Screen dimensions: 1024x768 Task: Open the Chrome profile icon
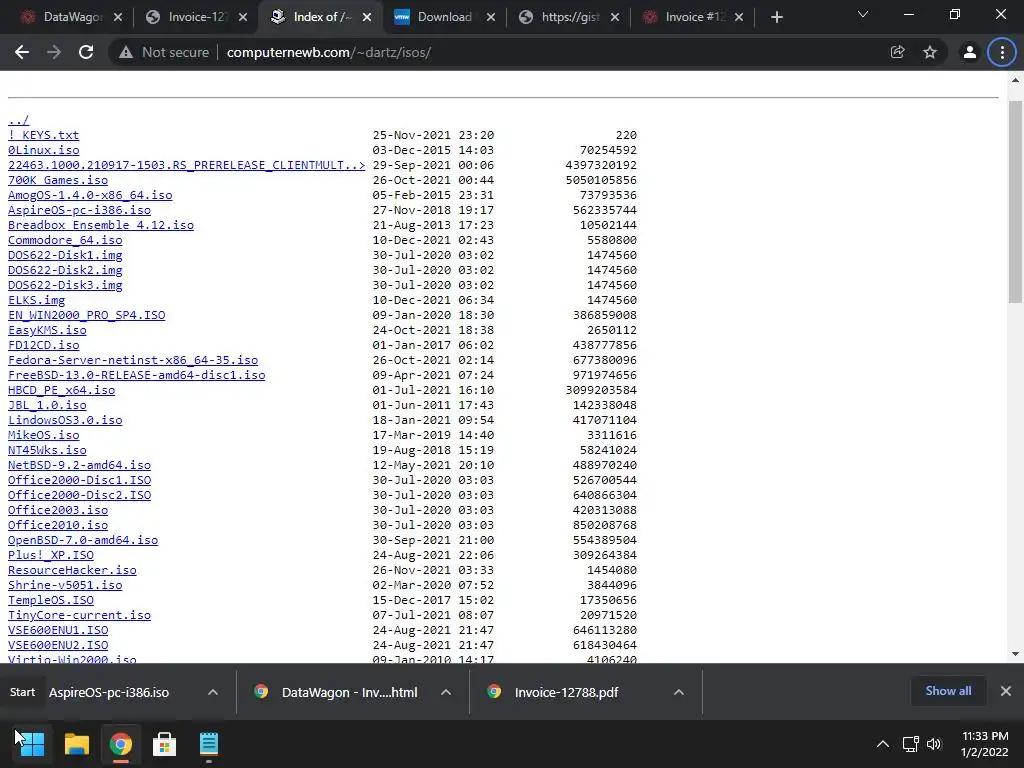click(x=969, y=52)
